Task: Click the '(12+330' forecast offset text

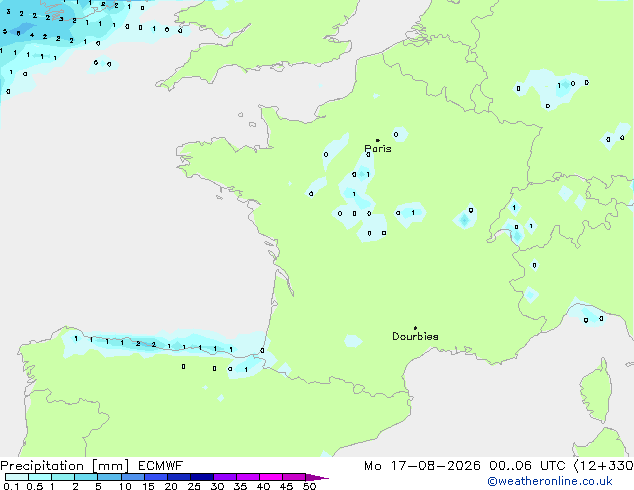Action: coord(604,466)
